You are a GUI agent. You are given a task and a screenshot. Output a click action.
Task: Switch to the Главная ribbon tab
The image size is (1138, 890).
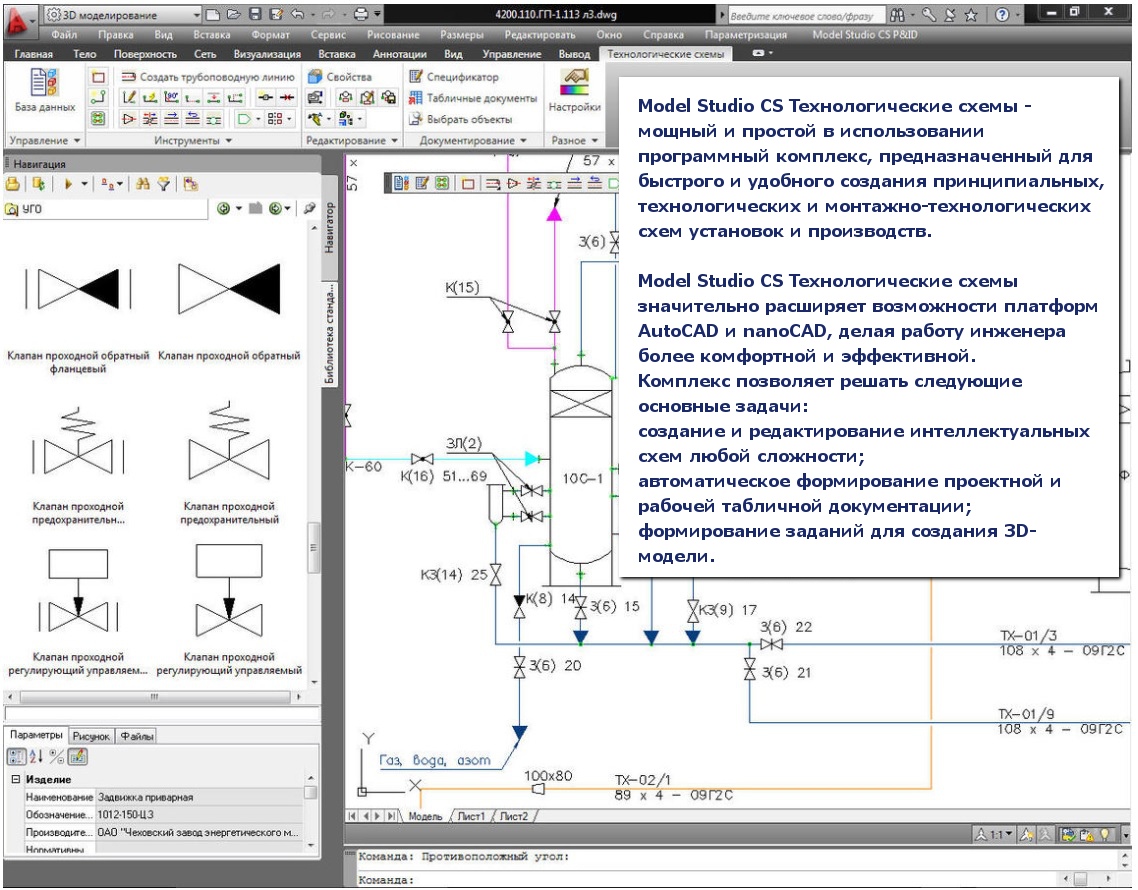[33, 54]
